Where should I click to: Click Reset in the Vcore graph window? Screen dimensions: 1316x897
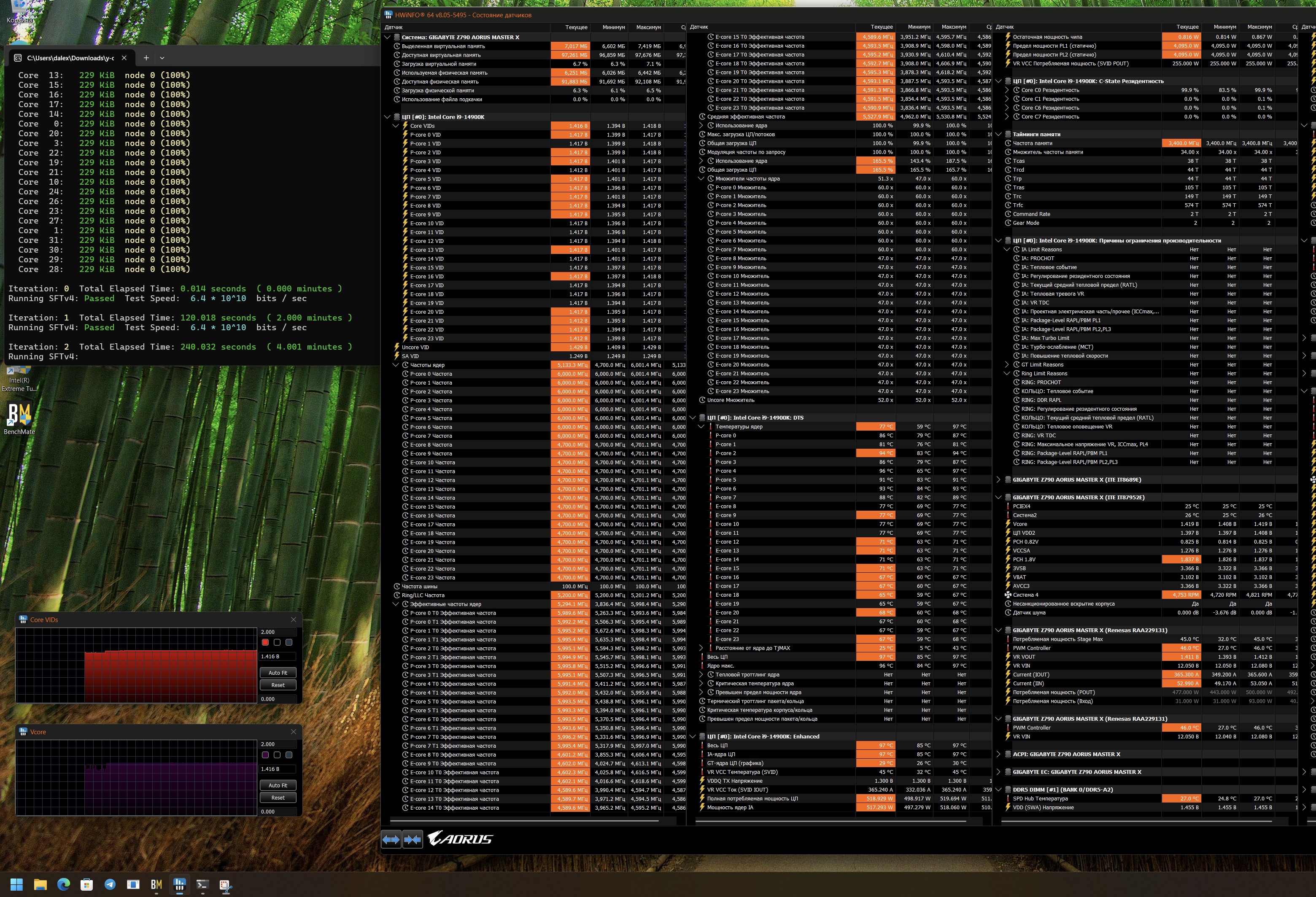pyautogui.click(x=278, y=797)
